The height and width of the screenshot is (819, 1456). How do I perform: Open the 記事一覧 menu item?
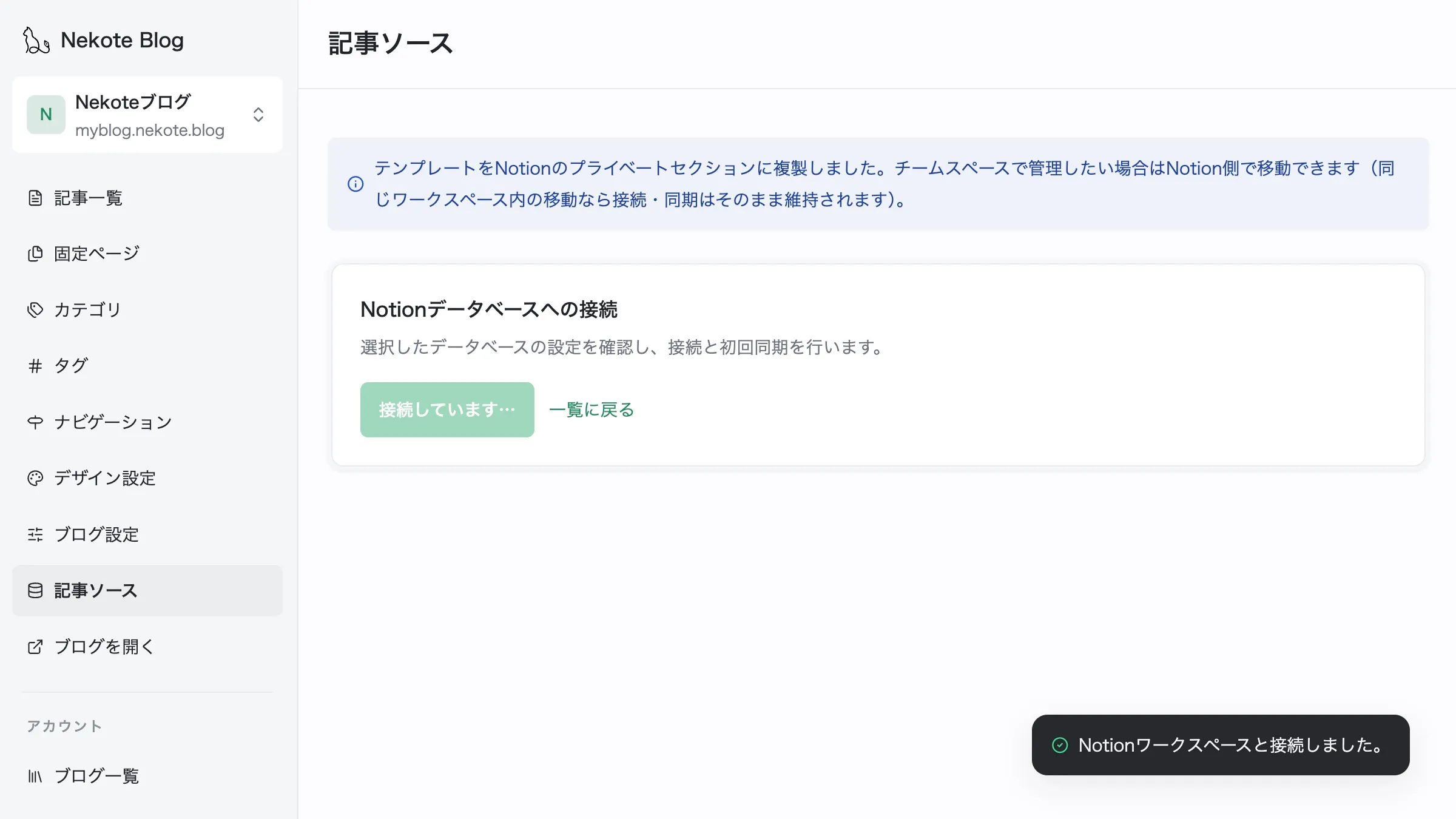pyautogui.click(x=147, y=198)
